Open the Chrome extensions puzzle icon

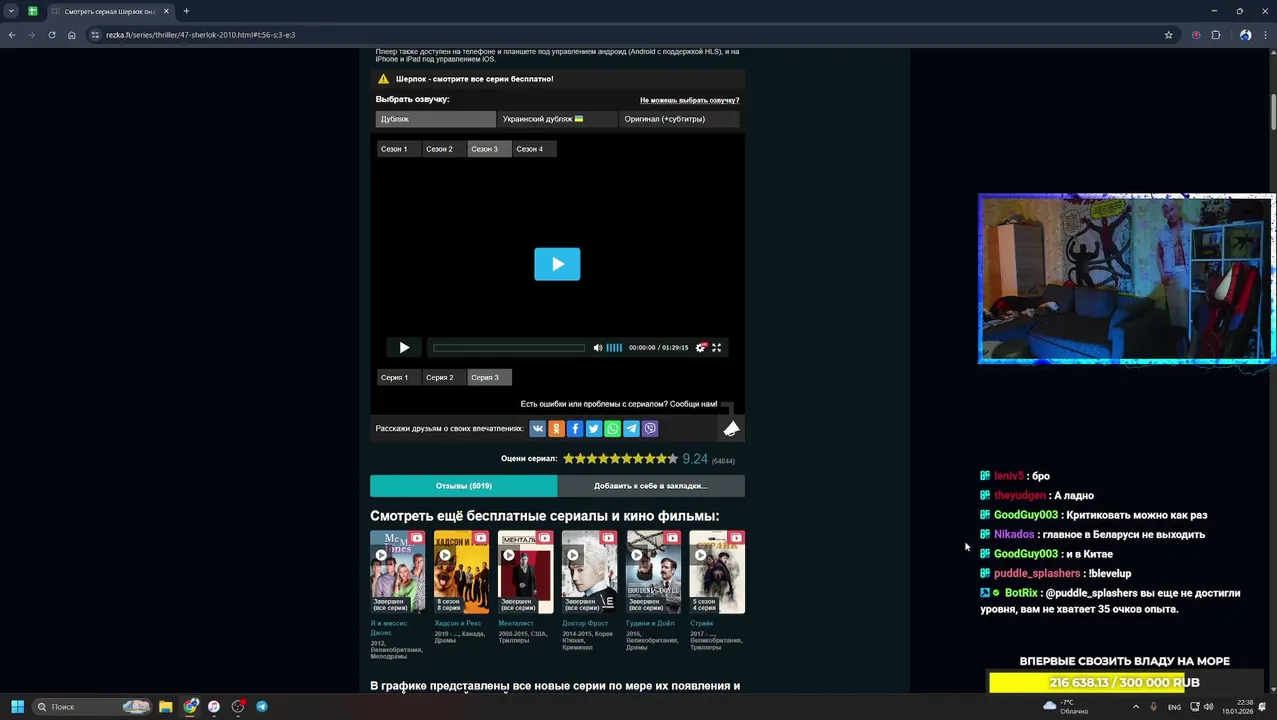pyautogui.click(x=1216, y=35)
